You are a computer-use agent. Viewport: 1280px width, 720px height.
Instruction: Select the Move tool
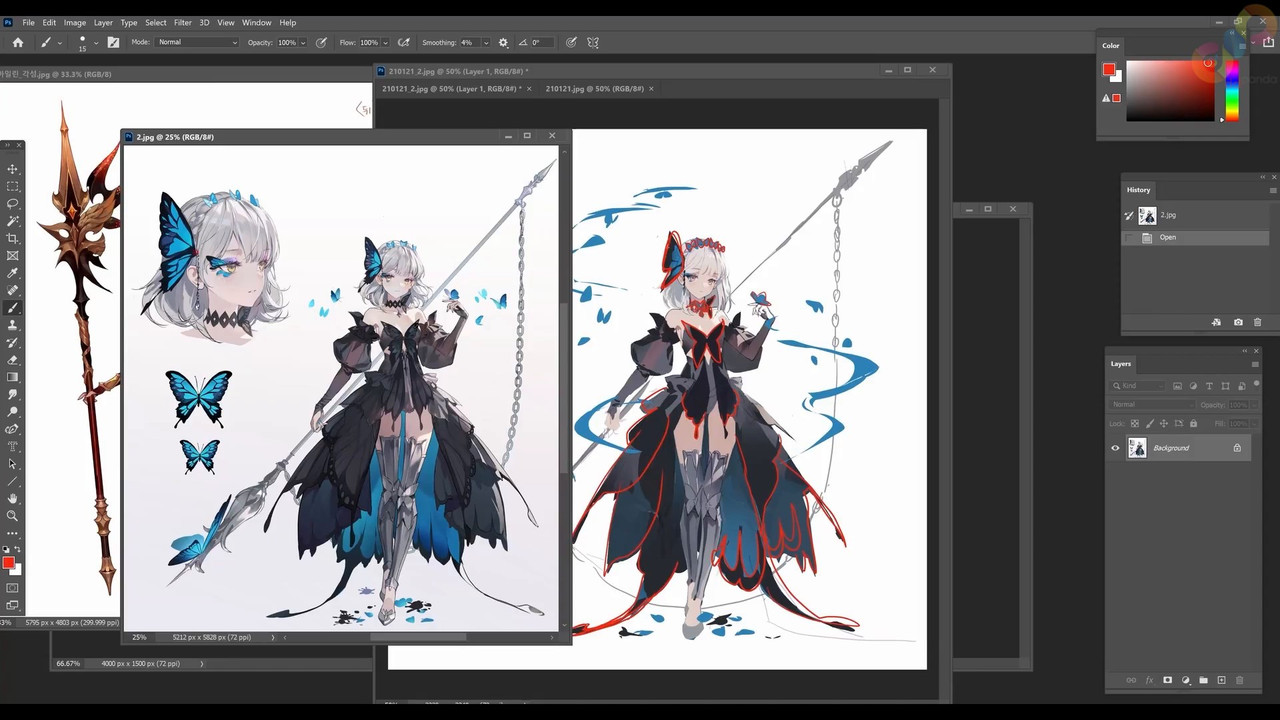(12, 169)
